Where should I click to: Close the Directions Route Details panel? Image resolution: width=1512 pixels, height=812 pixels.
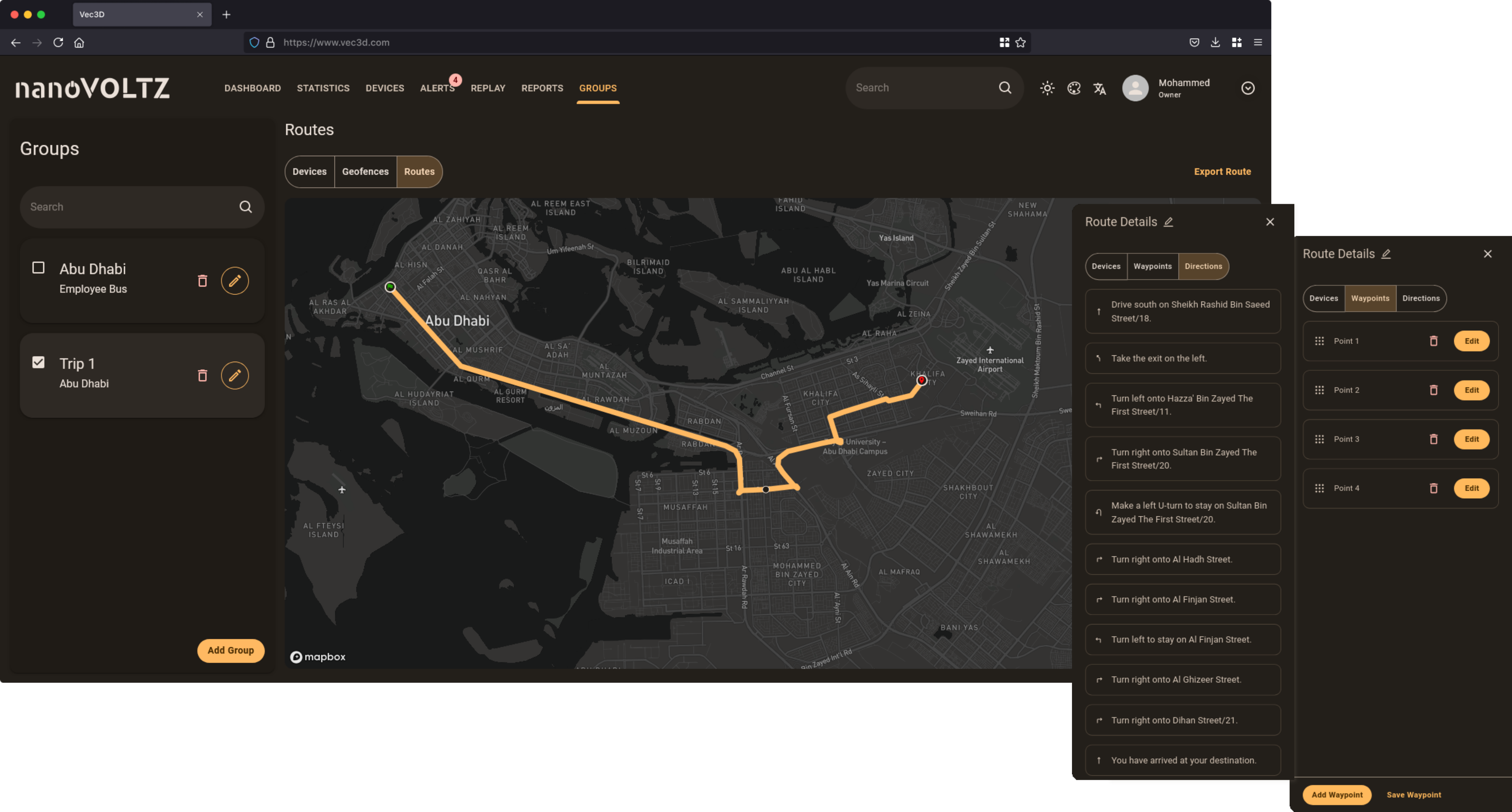click(1270, 222)
